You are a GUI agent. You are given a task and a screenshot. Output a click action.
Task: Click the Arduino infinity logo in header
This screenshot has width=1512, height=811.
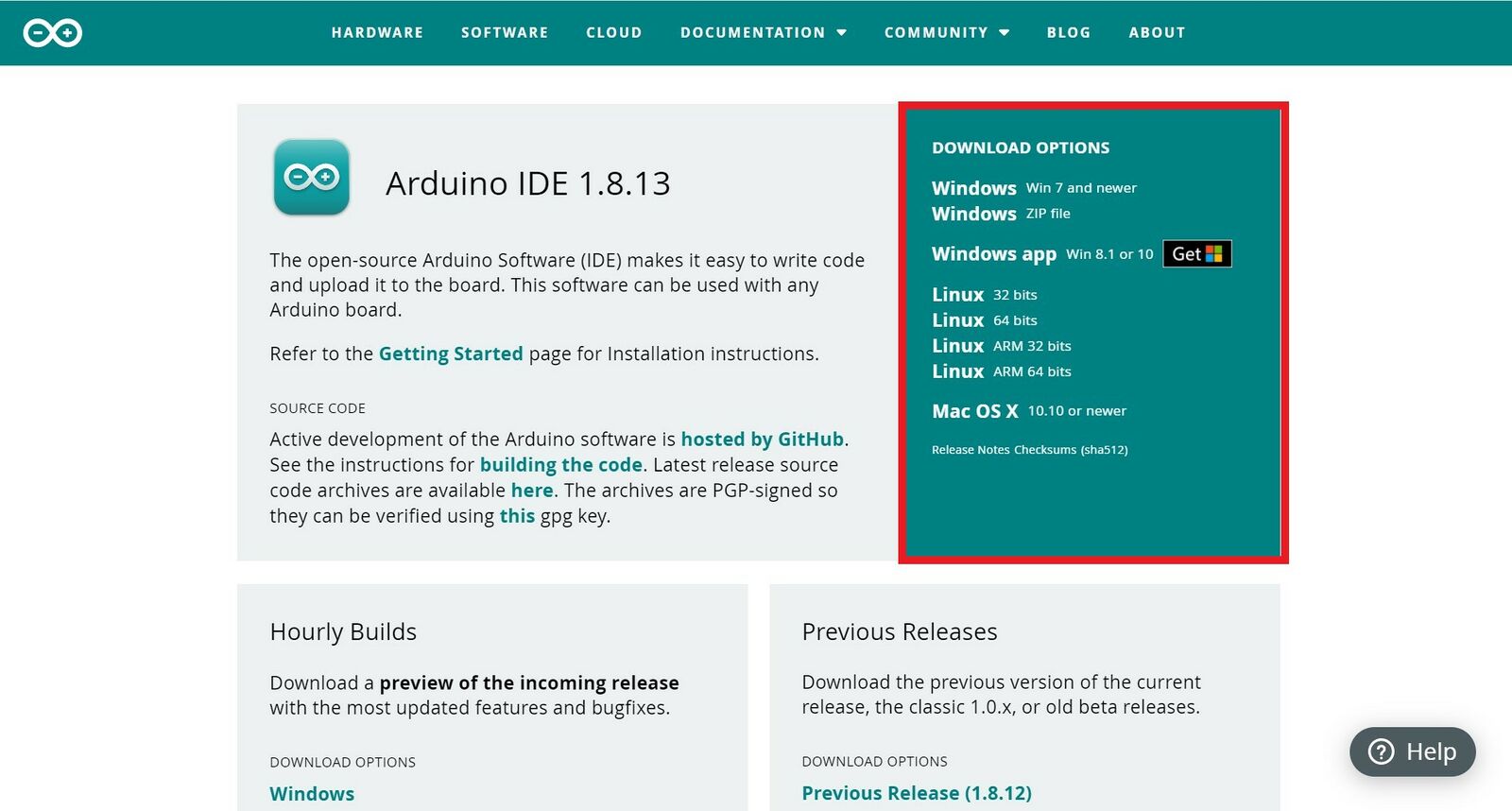(x=53, y=33)
